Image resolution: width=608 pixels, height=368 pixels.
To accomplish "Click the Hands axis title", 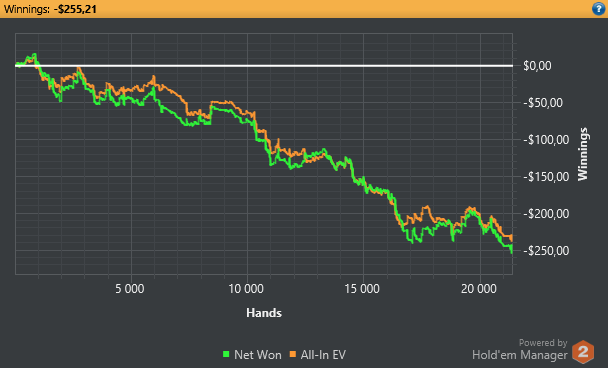I will tap(264, 313).
